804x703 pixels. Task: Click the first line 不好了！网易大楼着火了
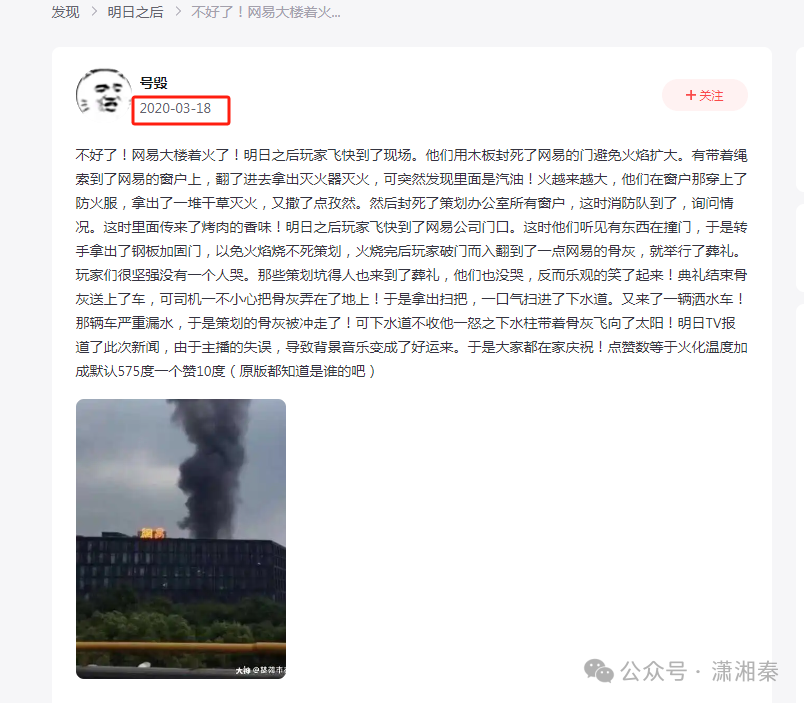point(411,155)
